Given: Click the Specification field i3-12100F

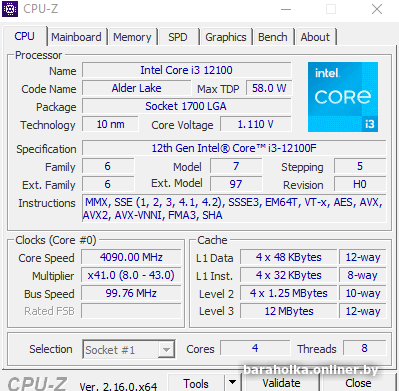Looking at the screenshot, I should (x=234, y=148).
